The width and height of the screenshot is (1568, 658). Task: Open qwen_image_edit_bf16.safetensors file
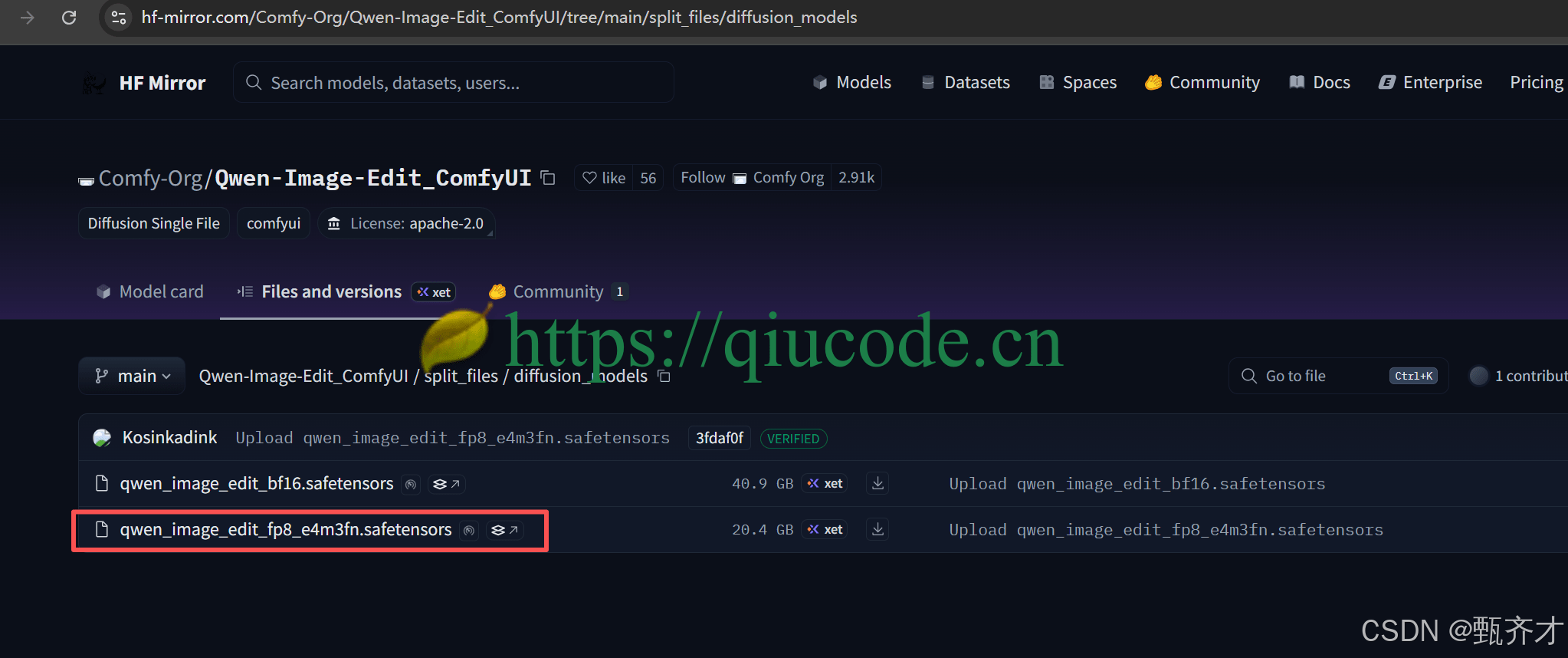[x=257, y=483]
